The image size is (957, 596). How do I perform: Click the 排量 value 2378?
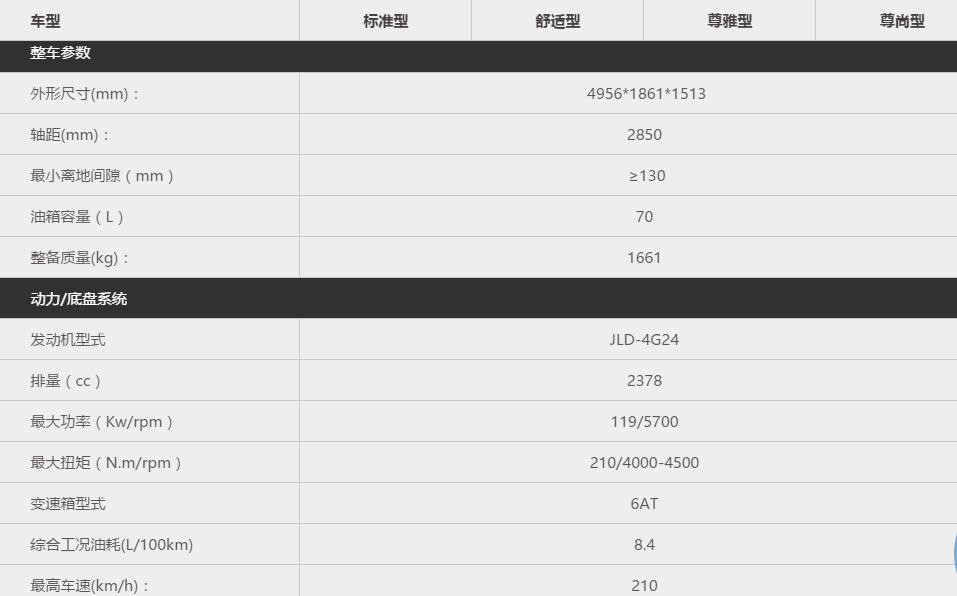(644, 381)
